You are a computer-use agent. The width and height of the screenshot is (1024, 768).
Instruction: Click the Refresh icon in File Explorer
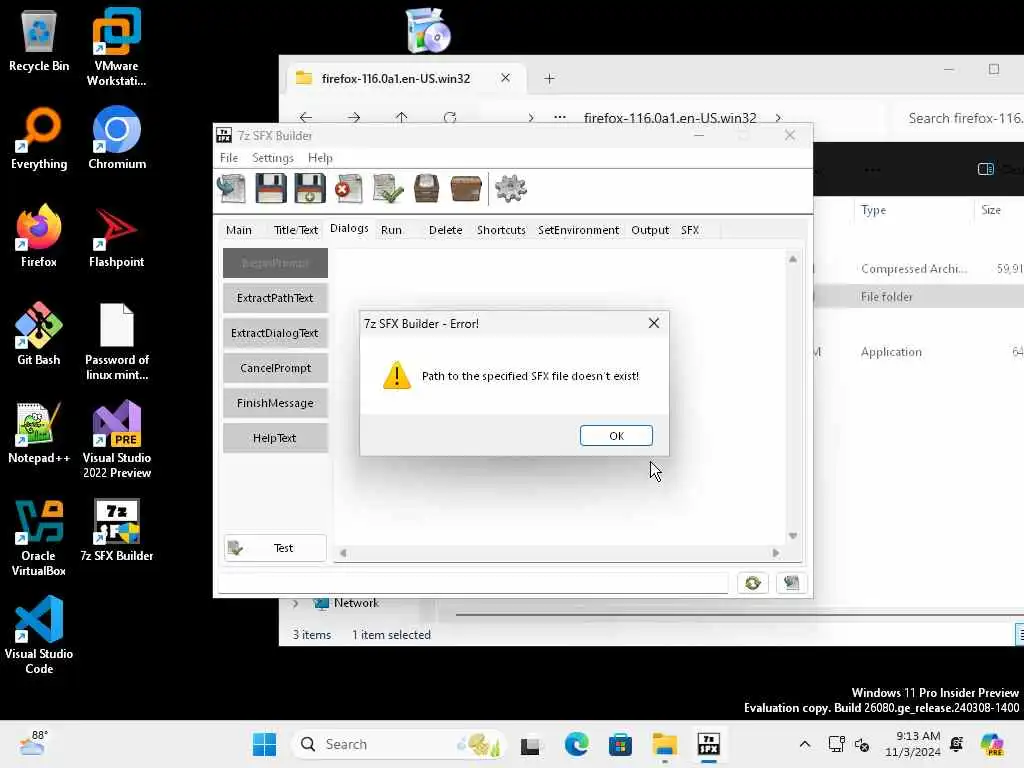[x=450, y=118]
